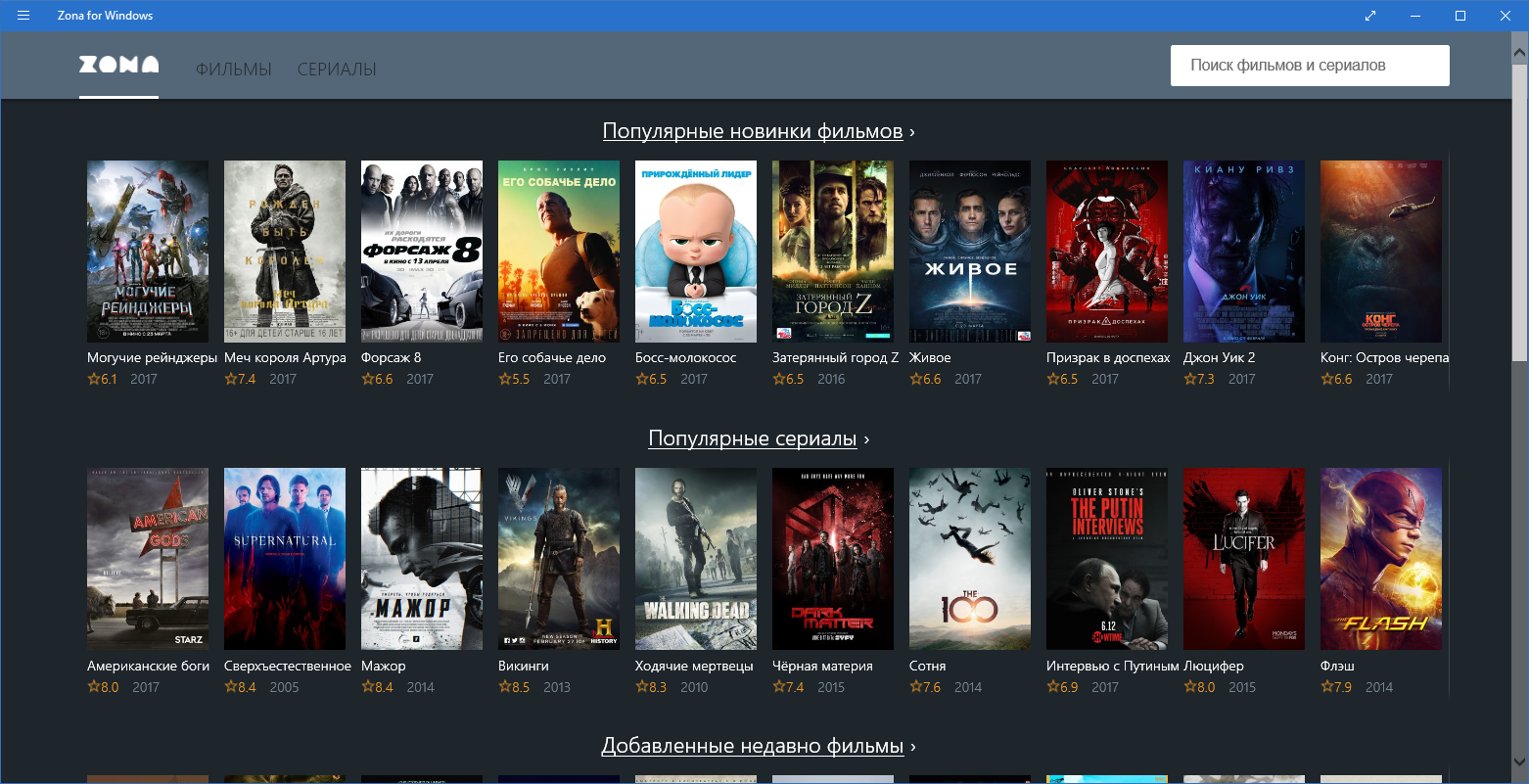1529x784 pixels.
Task: Select The Putin Interviews poster
Action: [1107, 559]
